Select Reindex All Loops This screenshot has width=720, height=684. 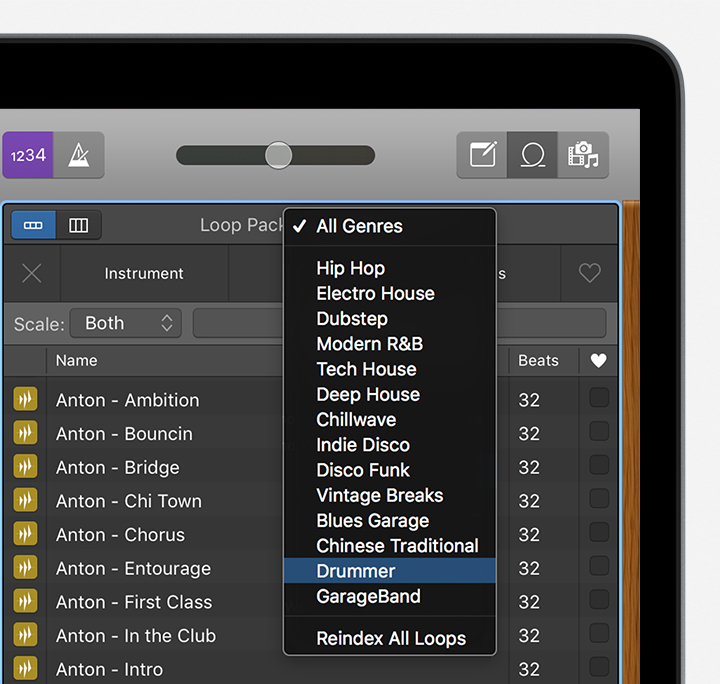(x=390, y=639)
